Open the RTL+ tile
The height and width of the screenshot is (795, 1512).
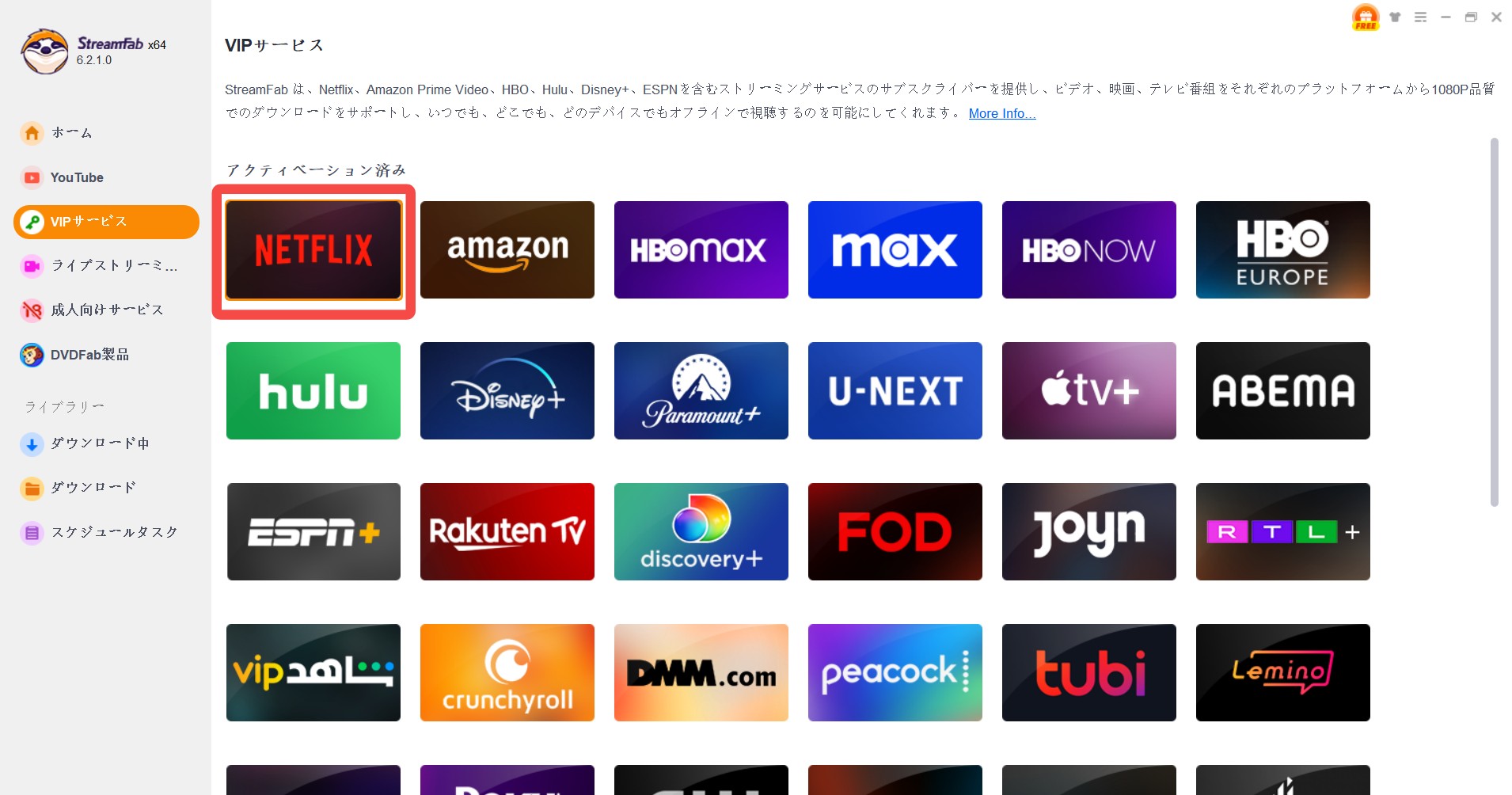[1283, 532]
